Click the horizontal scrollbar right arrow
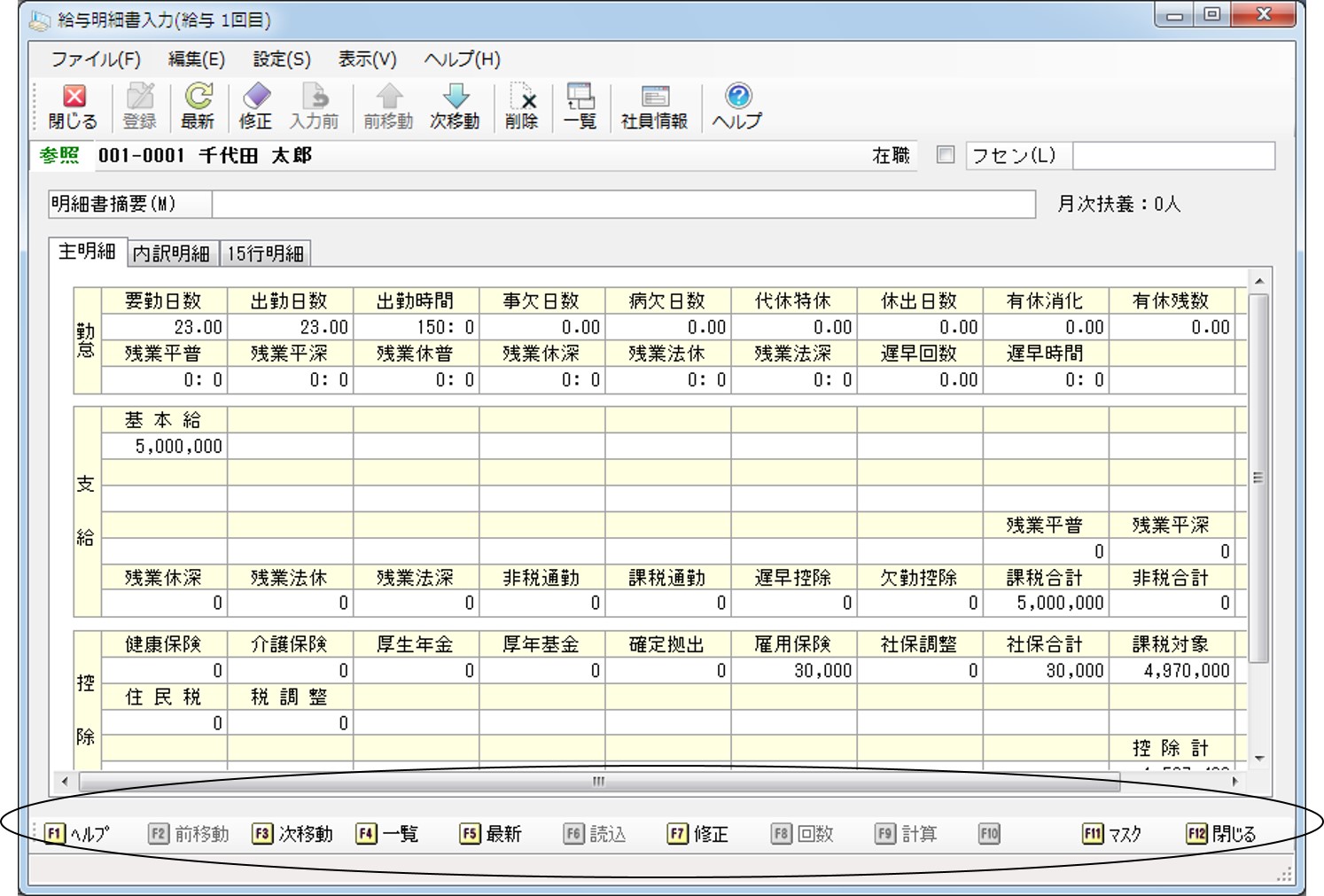This screenshot has height=896, width=1324. [1236, 782]
